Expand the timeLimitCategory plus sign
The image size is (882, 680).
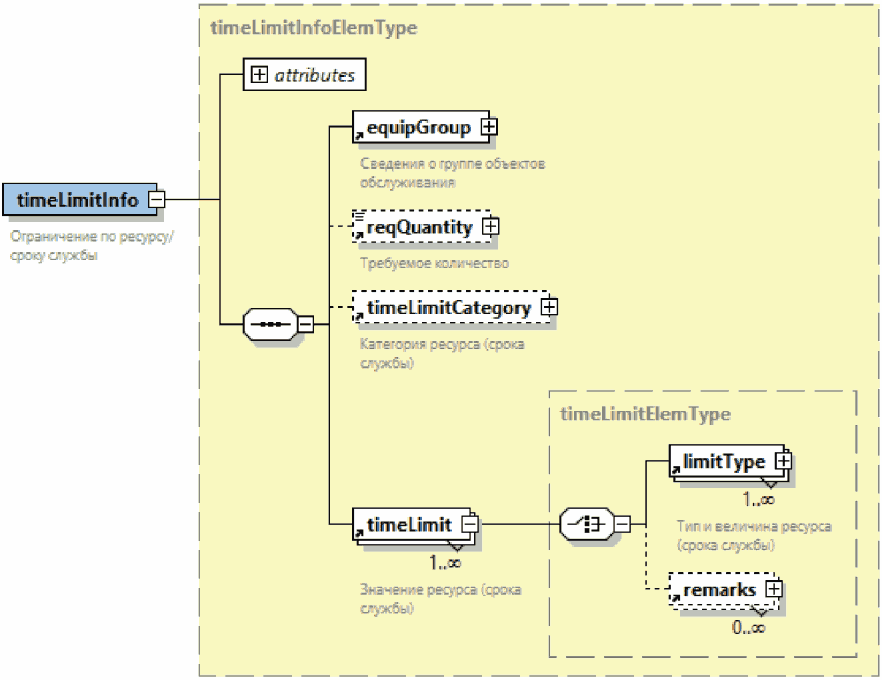point(548,308)
